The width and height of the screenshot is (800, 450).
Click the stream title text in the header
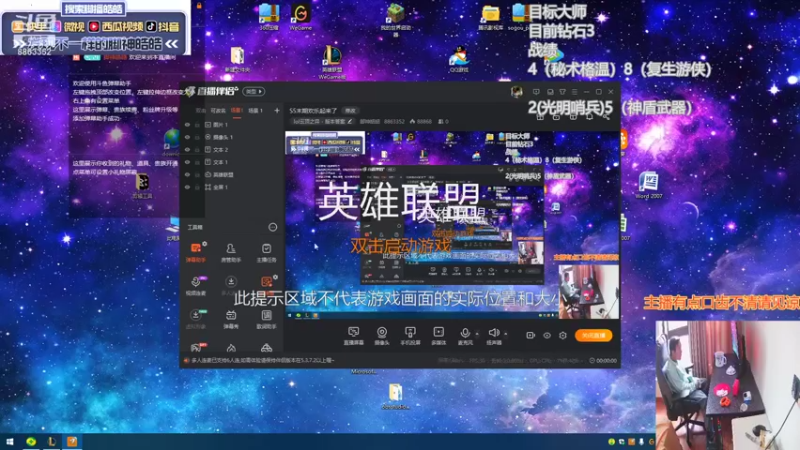click(313, 111)
